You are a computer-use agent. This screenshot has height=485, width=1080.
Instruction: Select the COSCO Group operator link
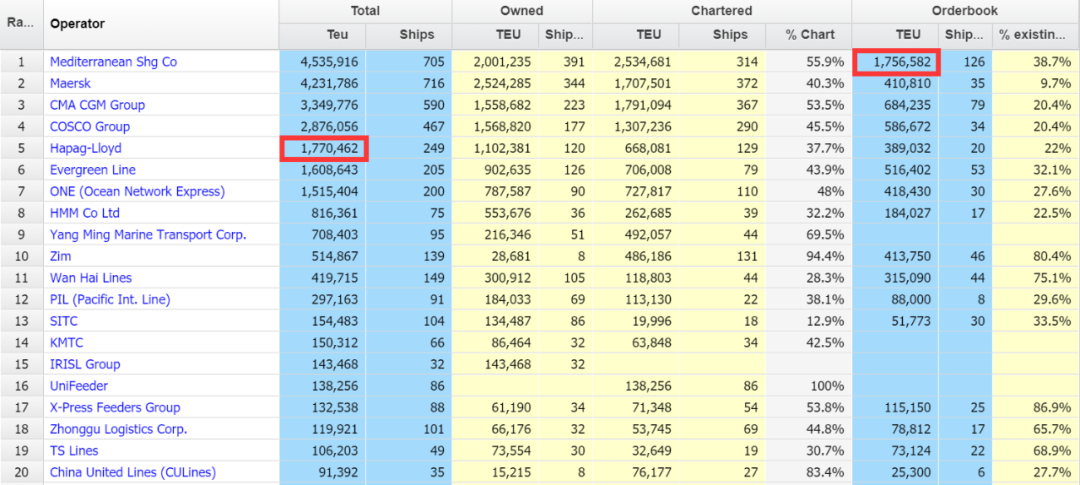[x=90, y=127]
